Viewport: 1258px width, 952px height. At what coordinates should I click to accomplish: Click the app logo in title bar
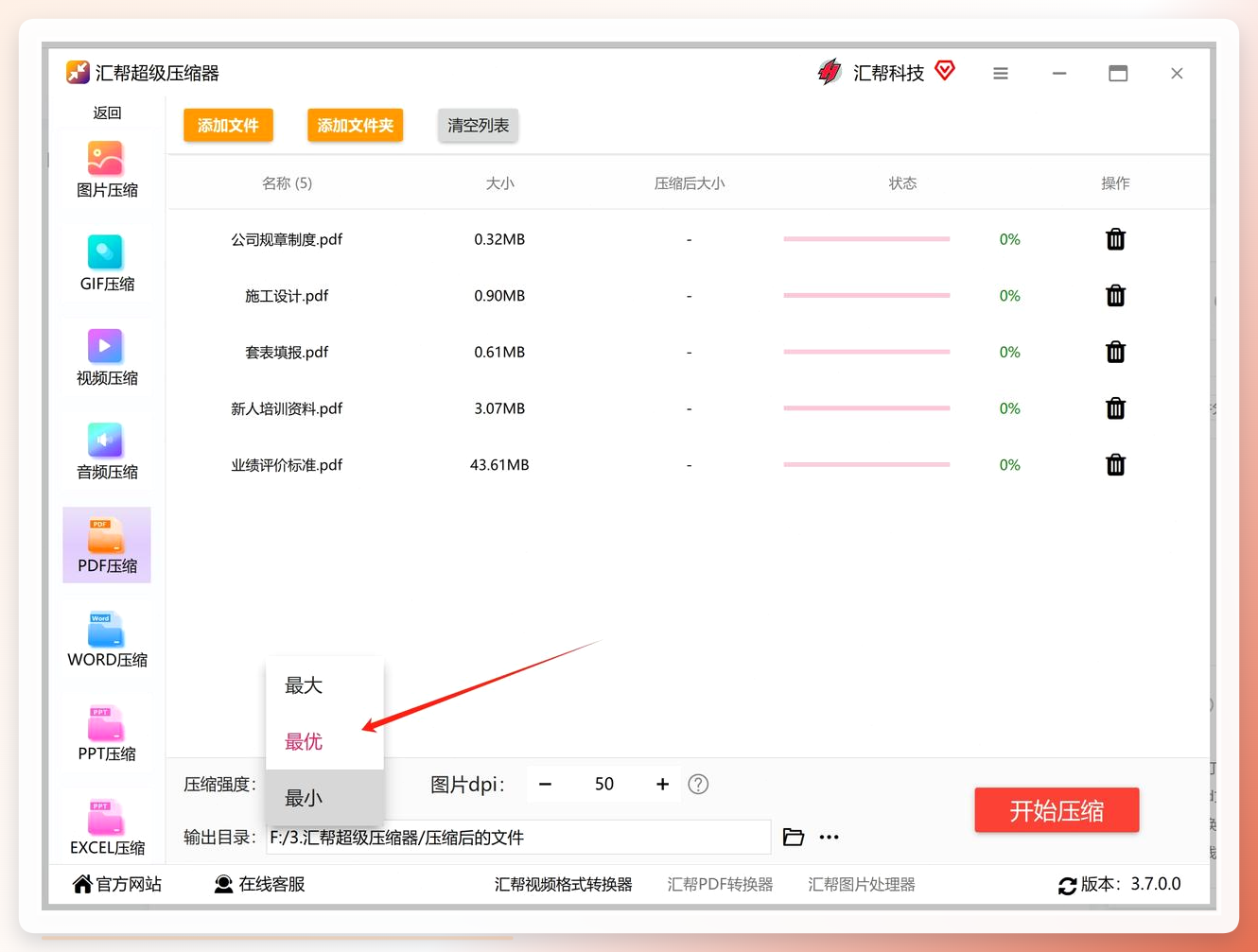coord(78,73)
